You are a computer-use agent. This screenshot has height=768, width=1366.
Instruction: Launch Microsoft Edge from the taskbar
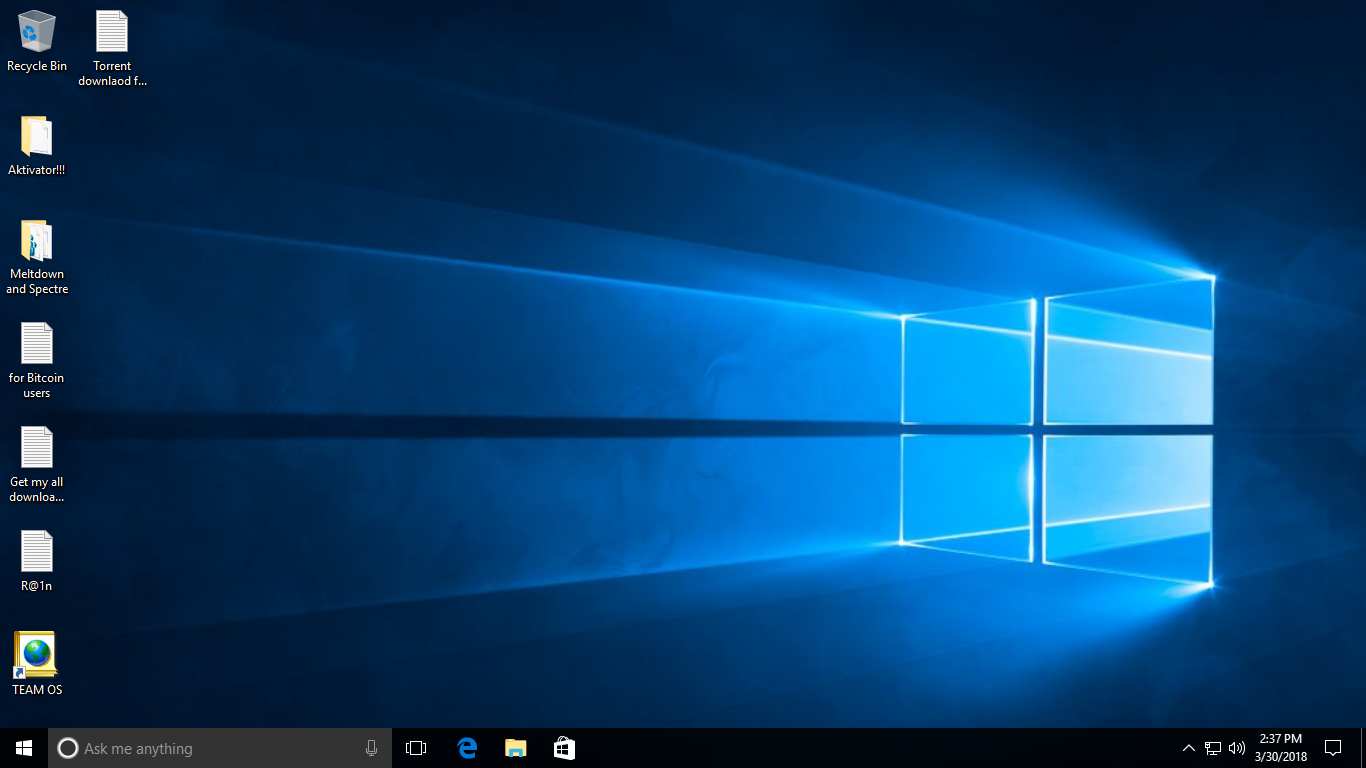(x=467, y=748)
